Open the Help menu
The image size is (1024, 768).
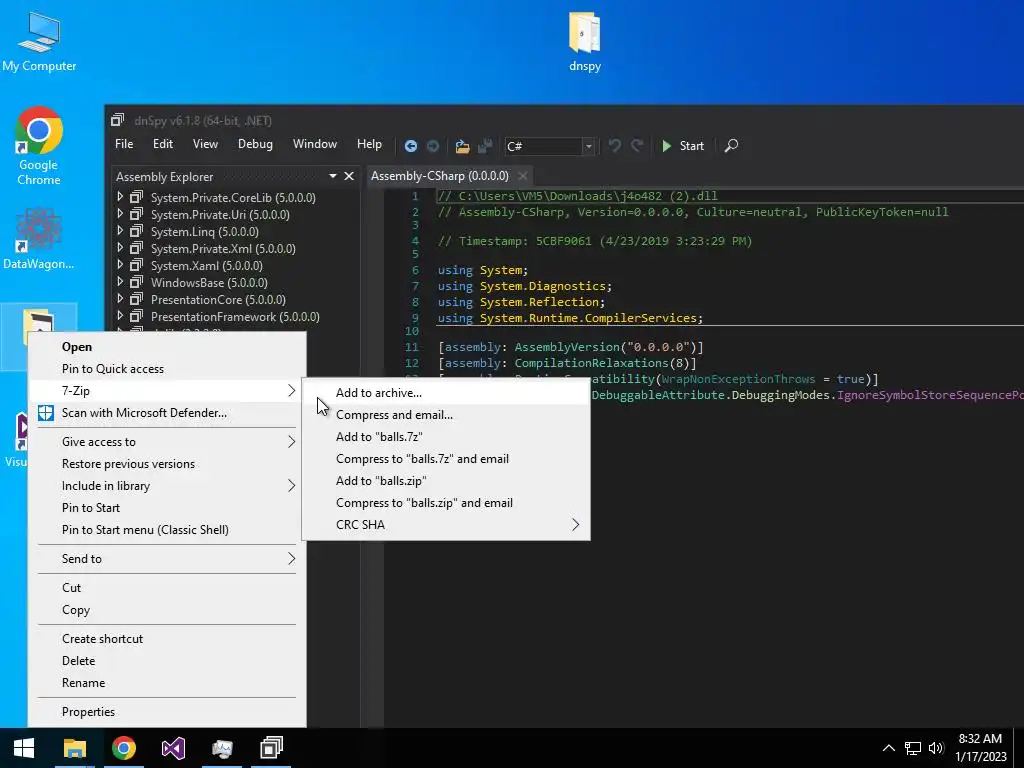point(369,144)
